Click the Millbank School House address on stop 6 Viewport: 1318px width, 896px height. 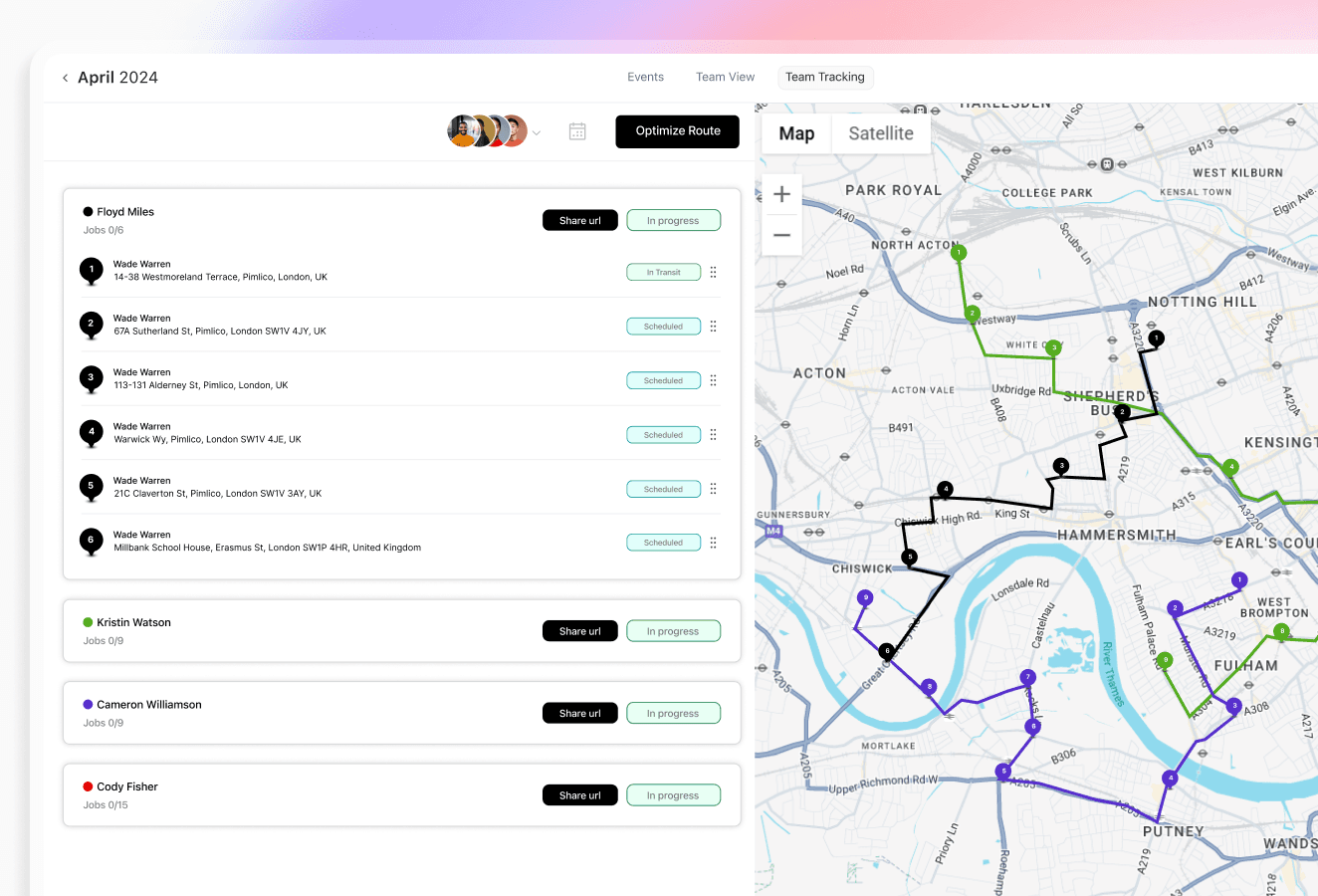(266, 547)
